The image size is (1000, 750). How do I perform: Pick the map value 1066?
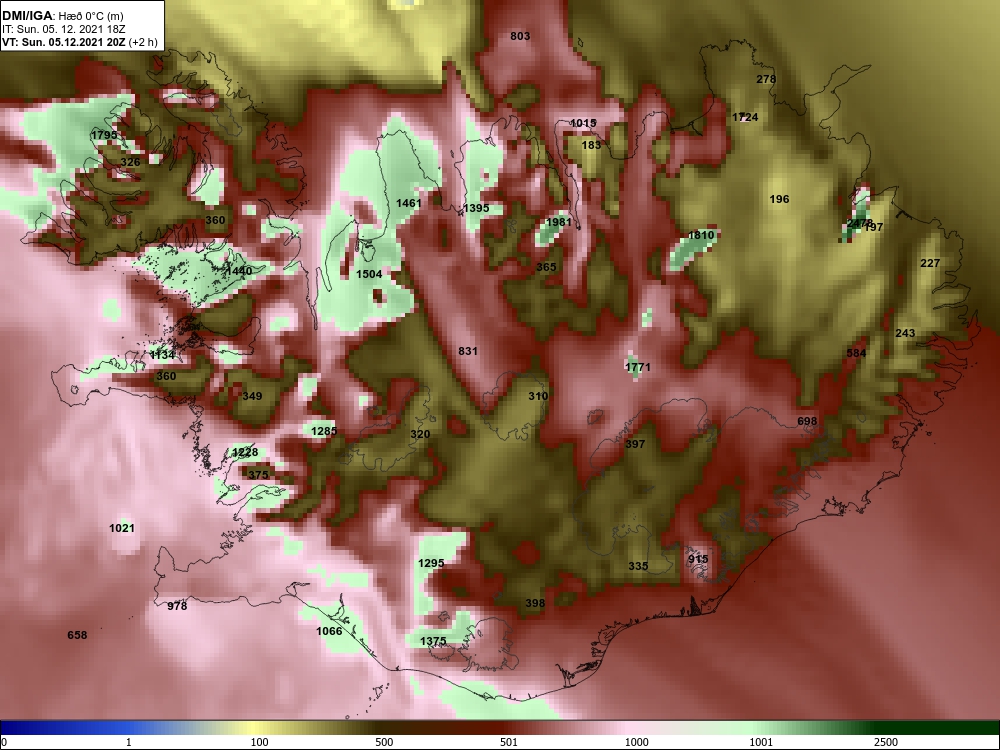[x=329, y=631]
